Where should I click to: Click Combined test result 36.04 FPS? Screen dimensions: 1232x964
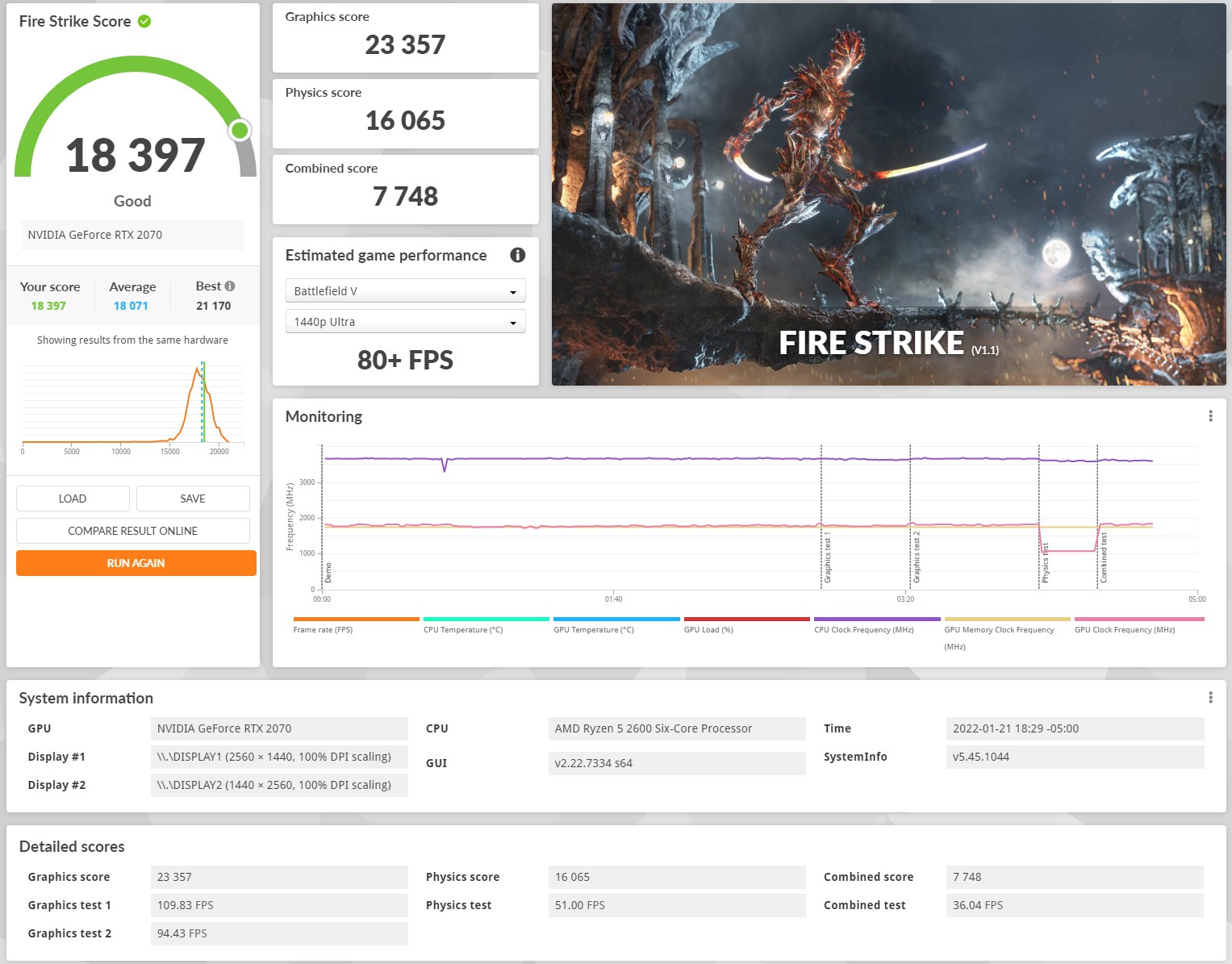coord(1075,905)
